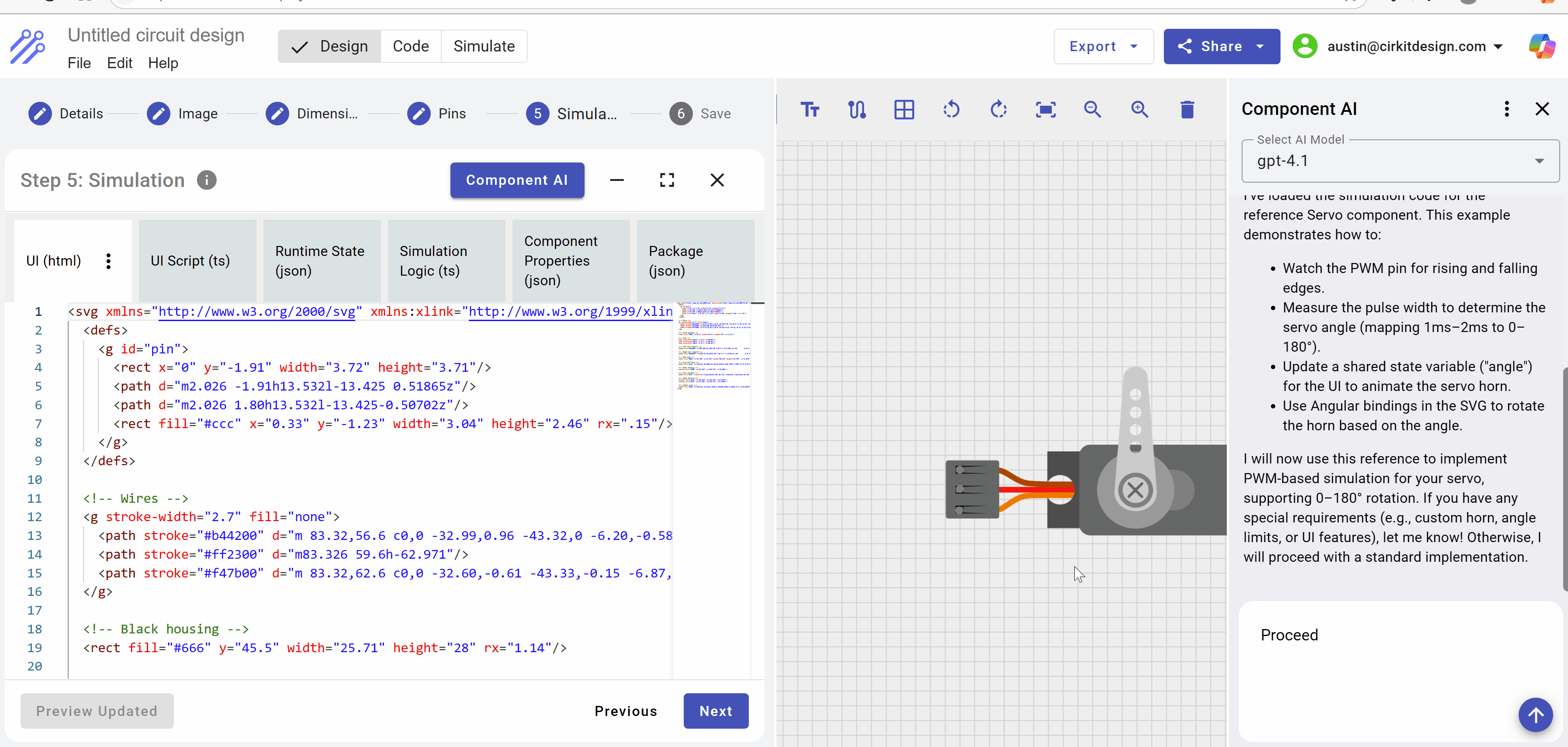Open the Runtime State (json) tab
The width and height of the screenshot is (1568, 747).
coord(322,261)
